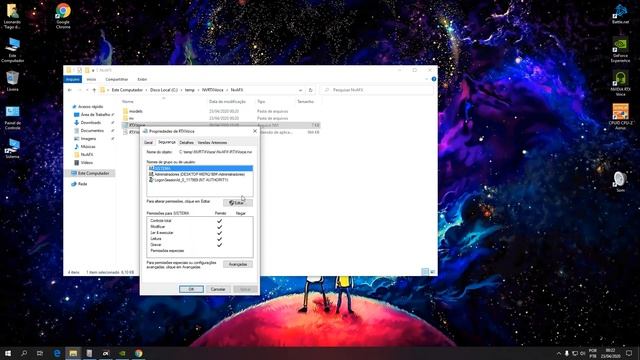Open Google Chrome from the taskbar

(x=139, y=353)
